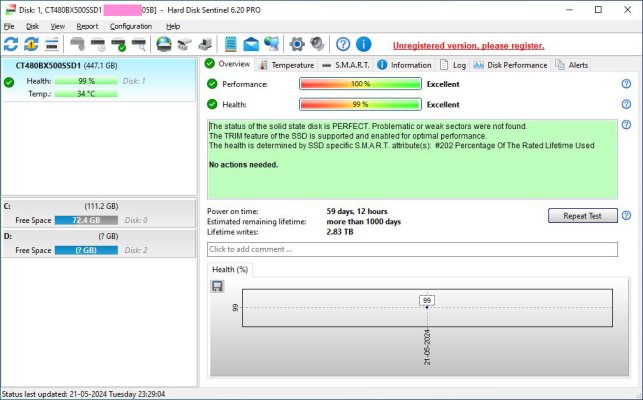Click the '59 days, 12 hours' value
The height and width of the screenshot is (400, 643).
pyautogui.click(x=357, y=211)
